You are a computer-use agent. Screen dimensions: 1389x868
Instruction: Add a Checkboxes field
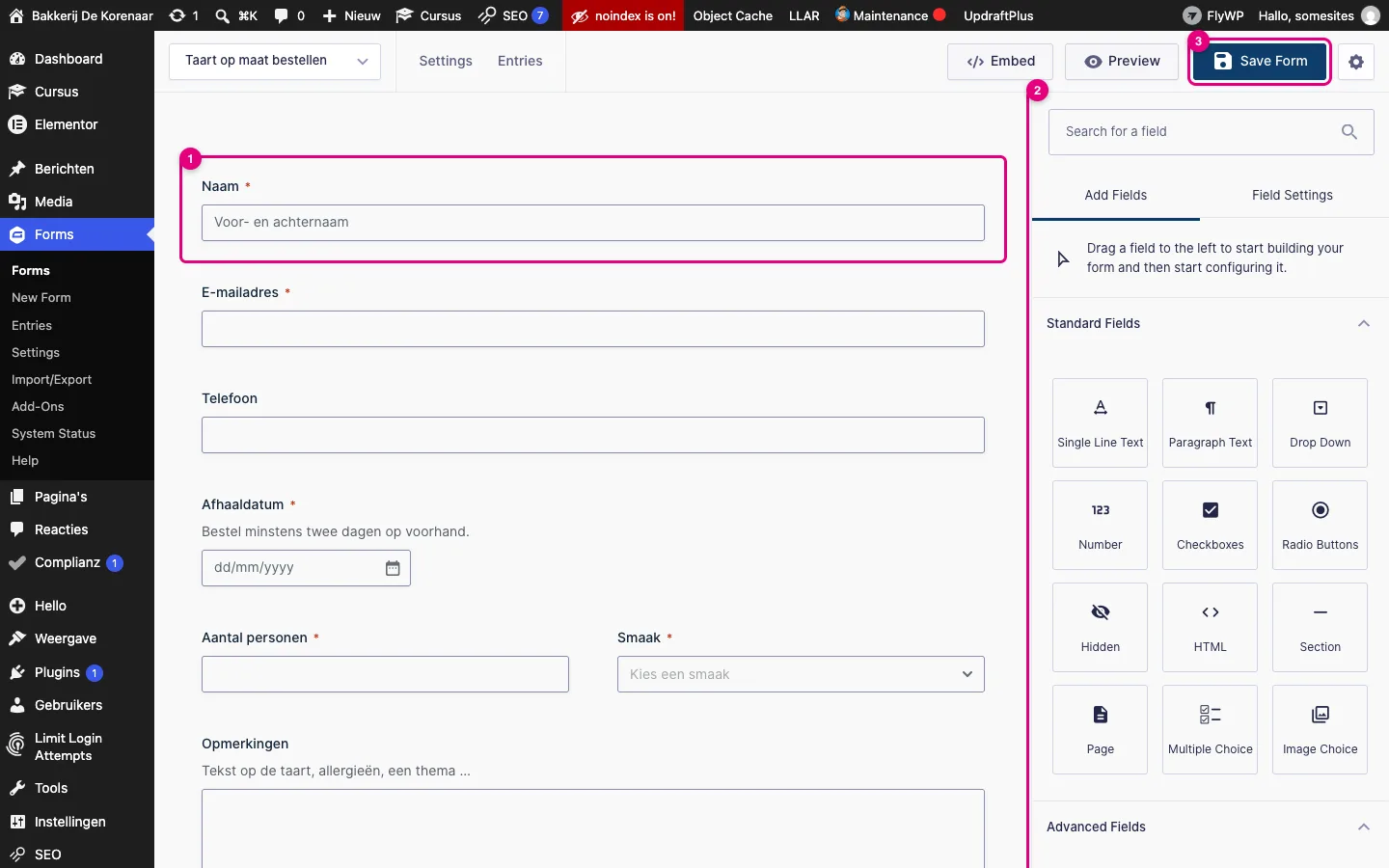click(x=1211, y=526)
